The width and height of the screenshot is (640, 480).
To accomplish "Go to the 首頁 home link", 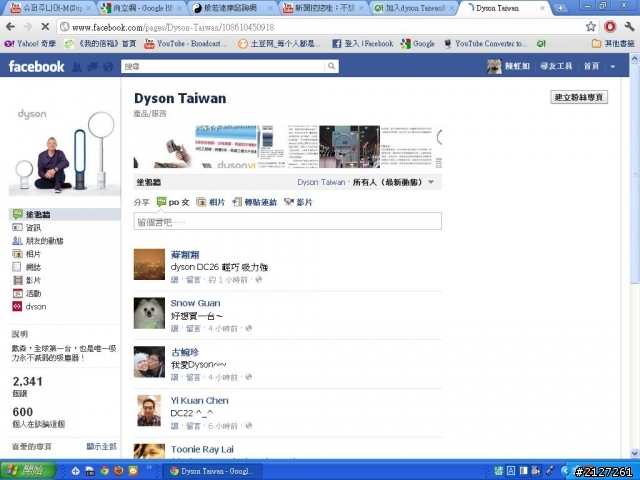I will [591, 66].
